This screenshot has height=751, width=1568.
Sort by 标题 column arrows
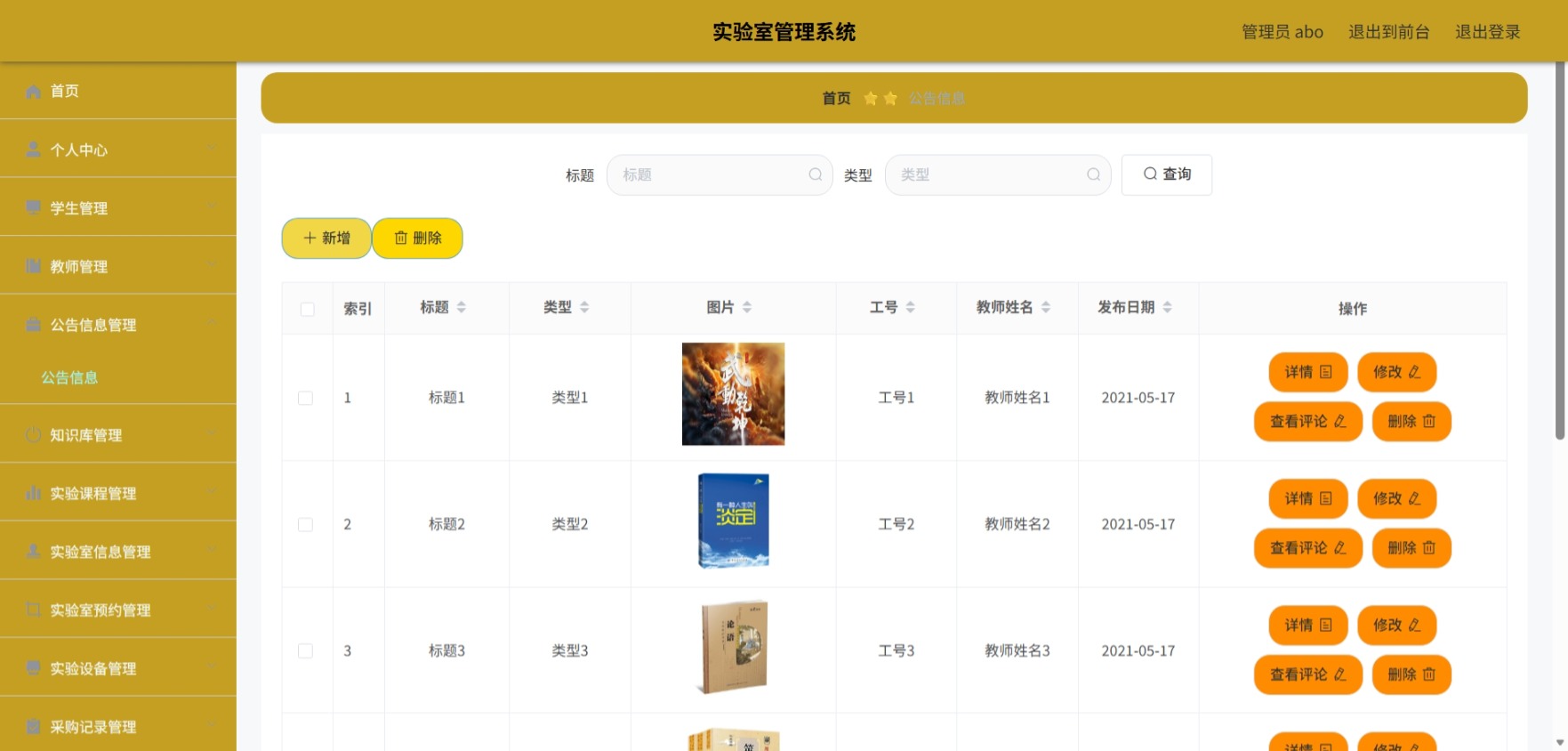pyautogui.click(x=462, y=307)
